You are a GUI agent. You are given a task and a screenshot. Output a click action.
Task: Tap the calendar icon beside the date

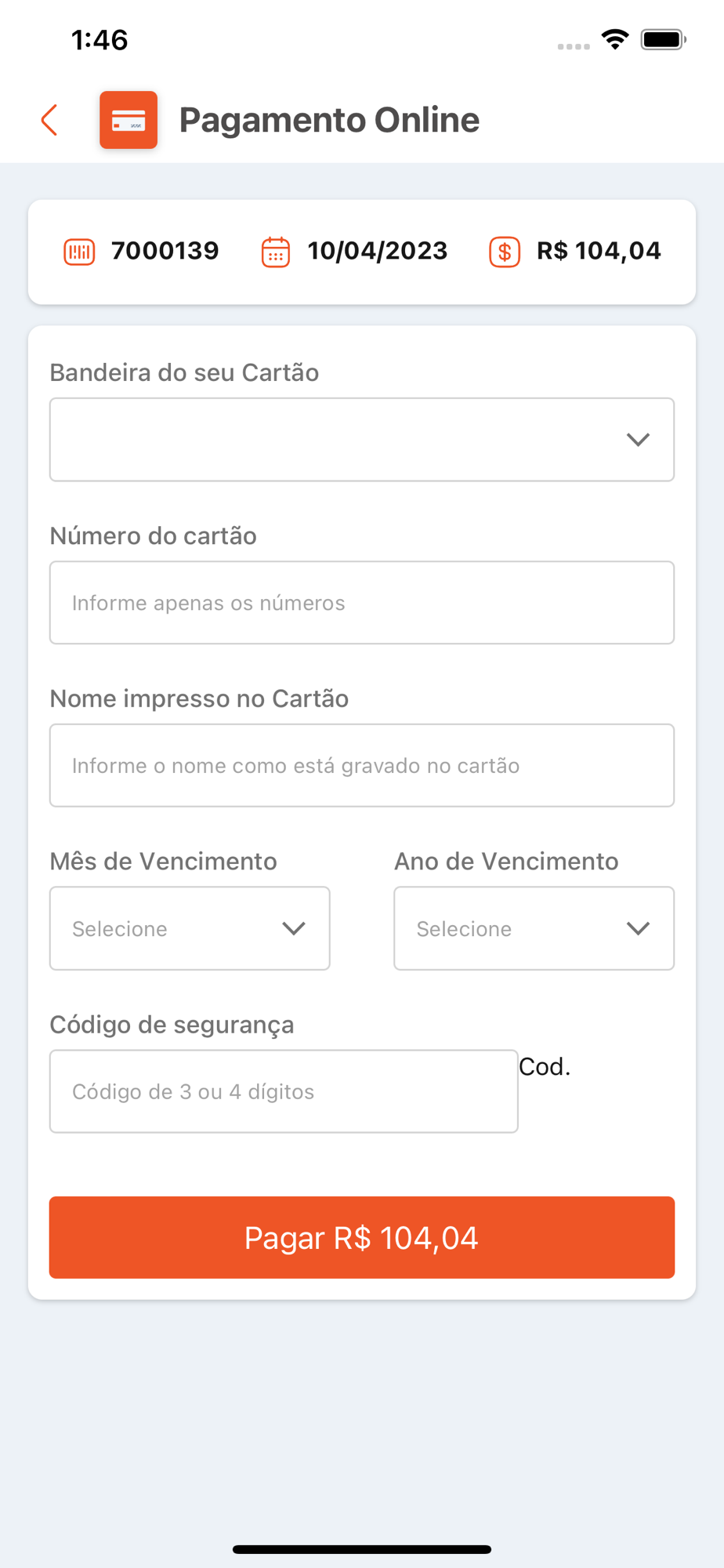pos(275,252)
